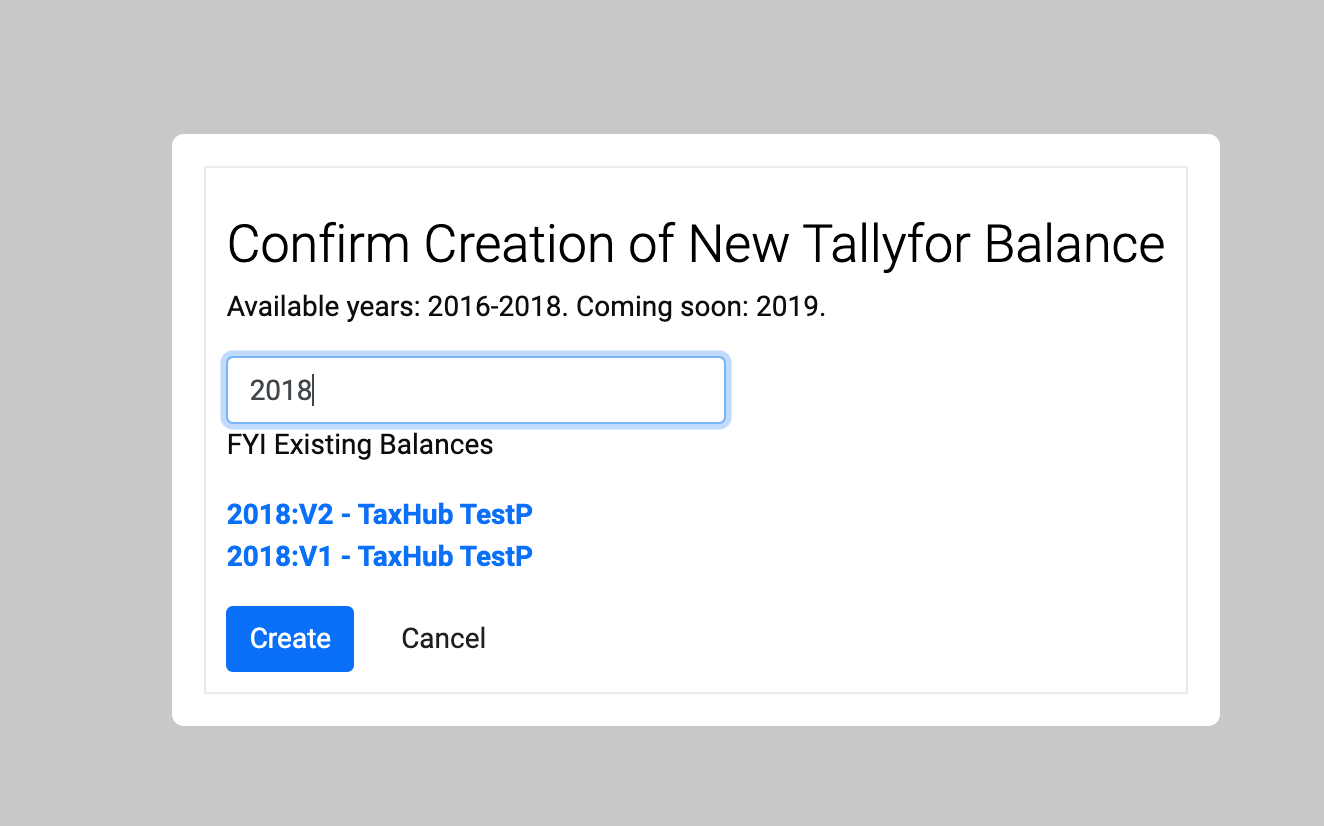Click the blue Create button

point(290,639)
